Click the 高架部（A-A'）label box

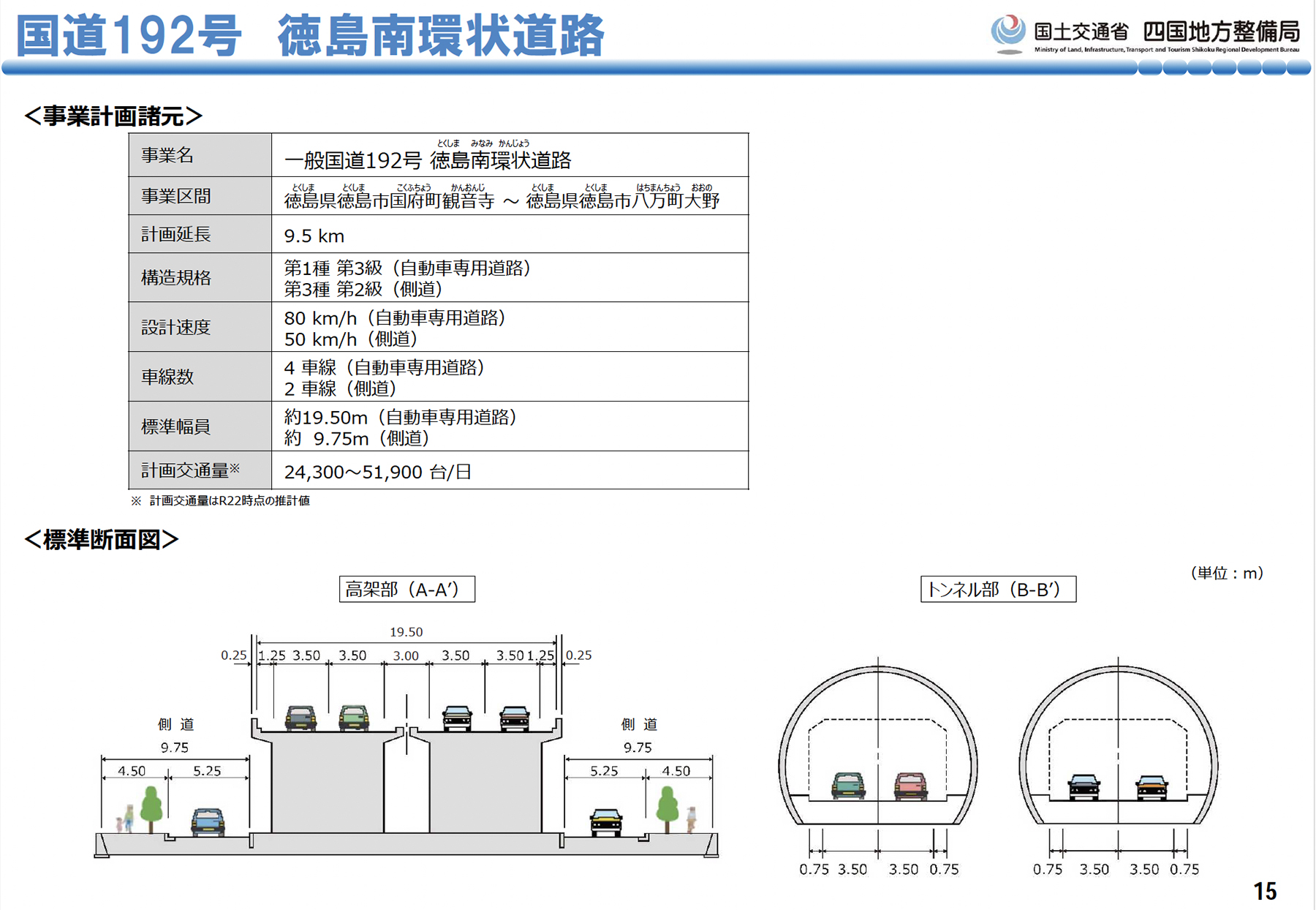click(x=406, y=589)
